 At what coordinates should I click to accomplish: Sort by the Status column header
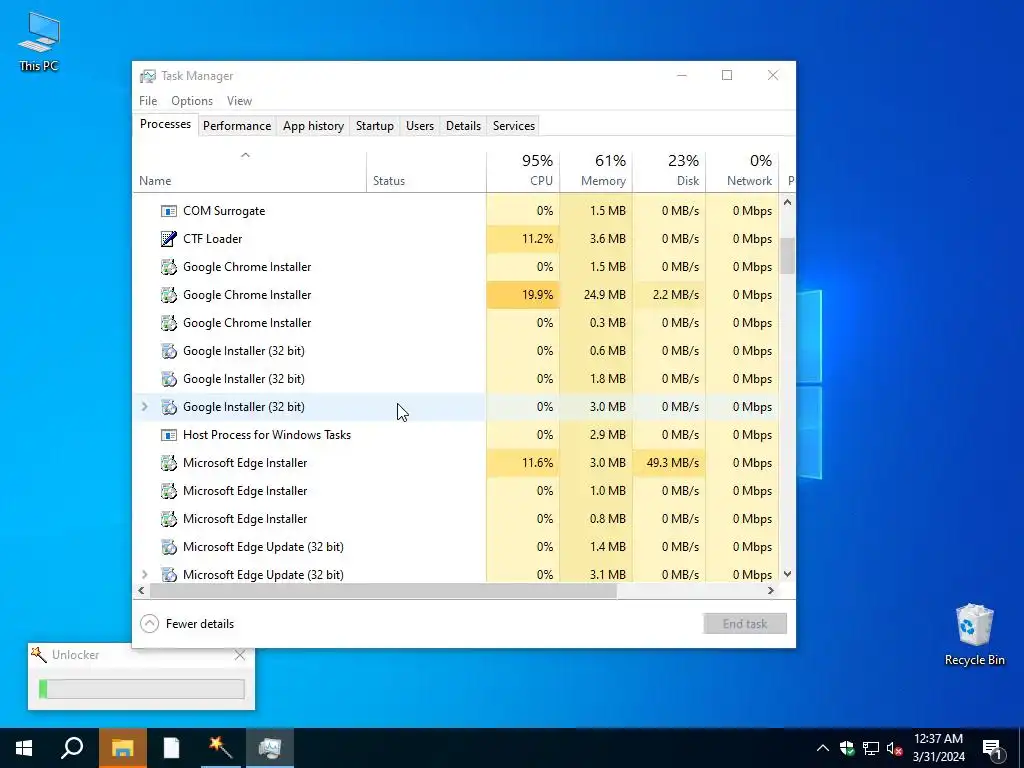pyautogui.click(x=426, y=172)
